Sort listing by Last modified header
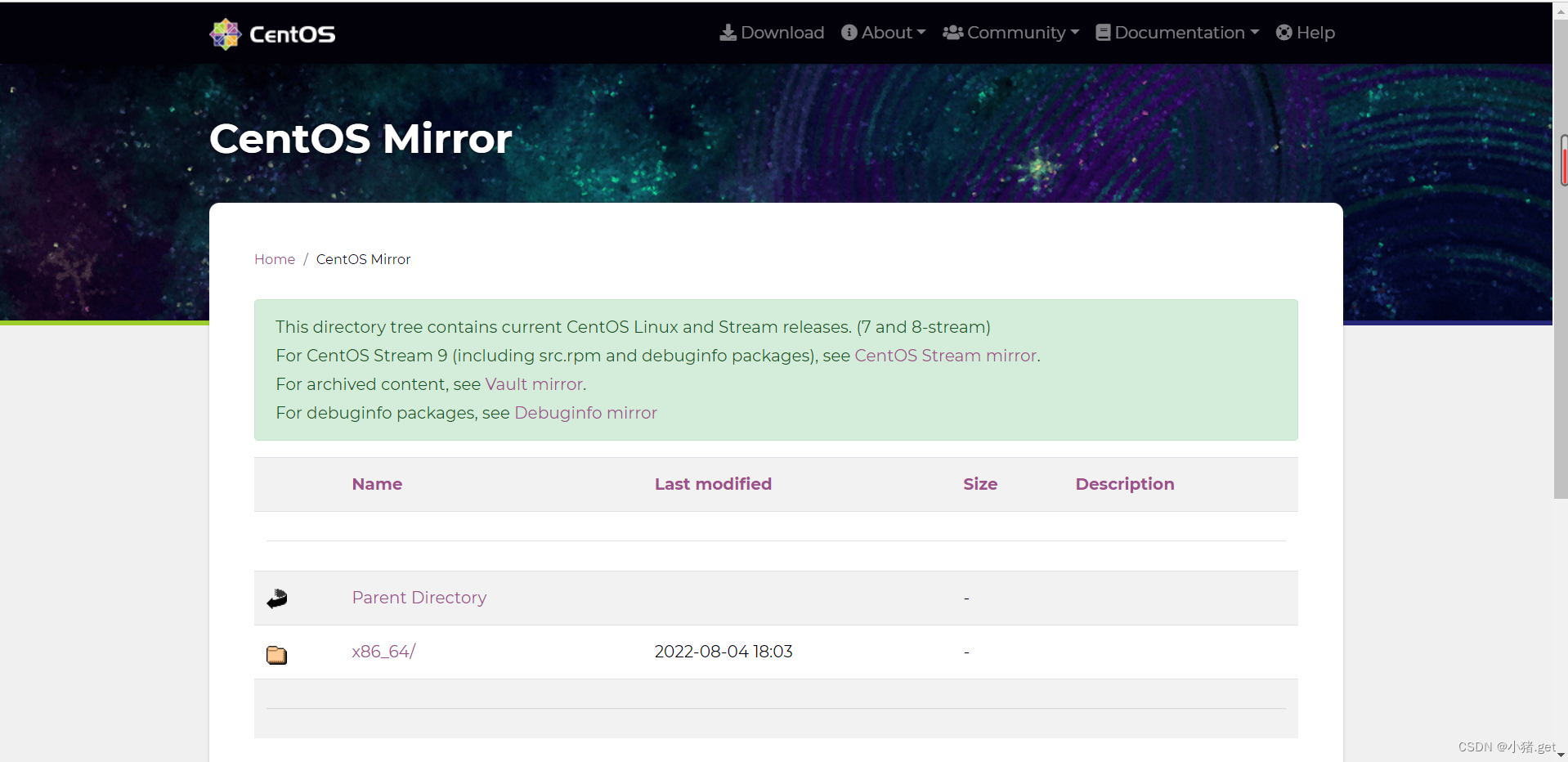The width and height of the screenshot is (1568, 762). [713, 484]
